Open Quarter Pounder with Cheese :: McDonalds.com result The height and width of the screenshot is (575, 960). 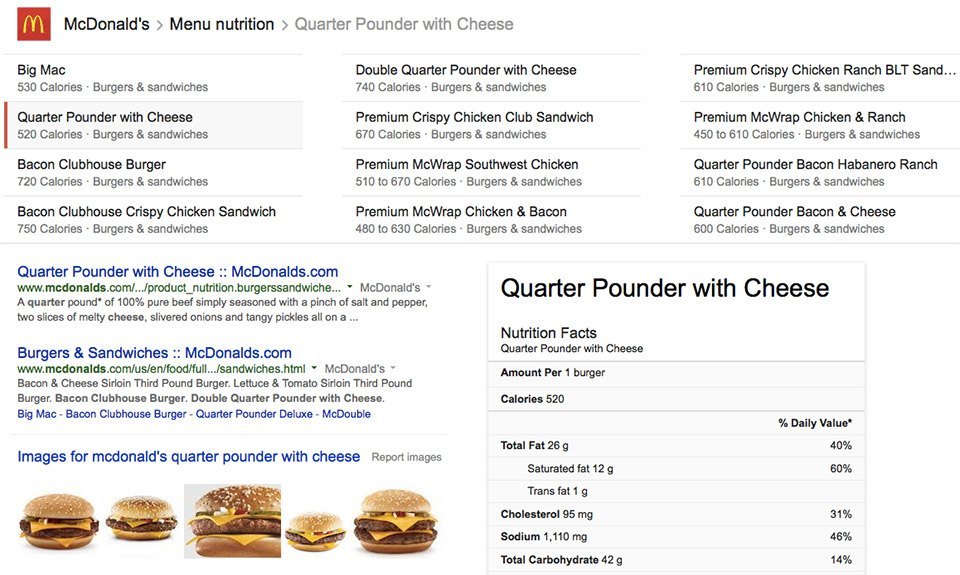[x=178, y=272]
